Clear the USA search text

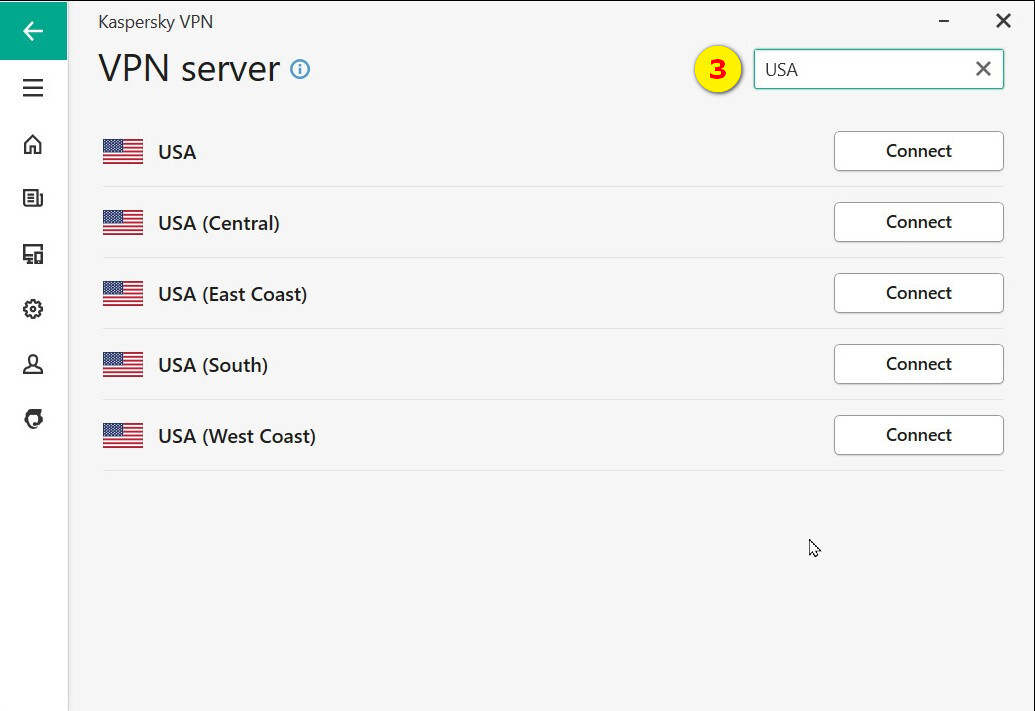coord(983,69)
